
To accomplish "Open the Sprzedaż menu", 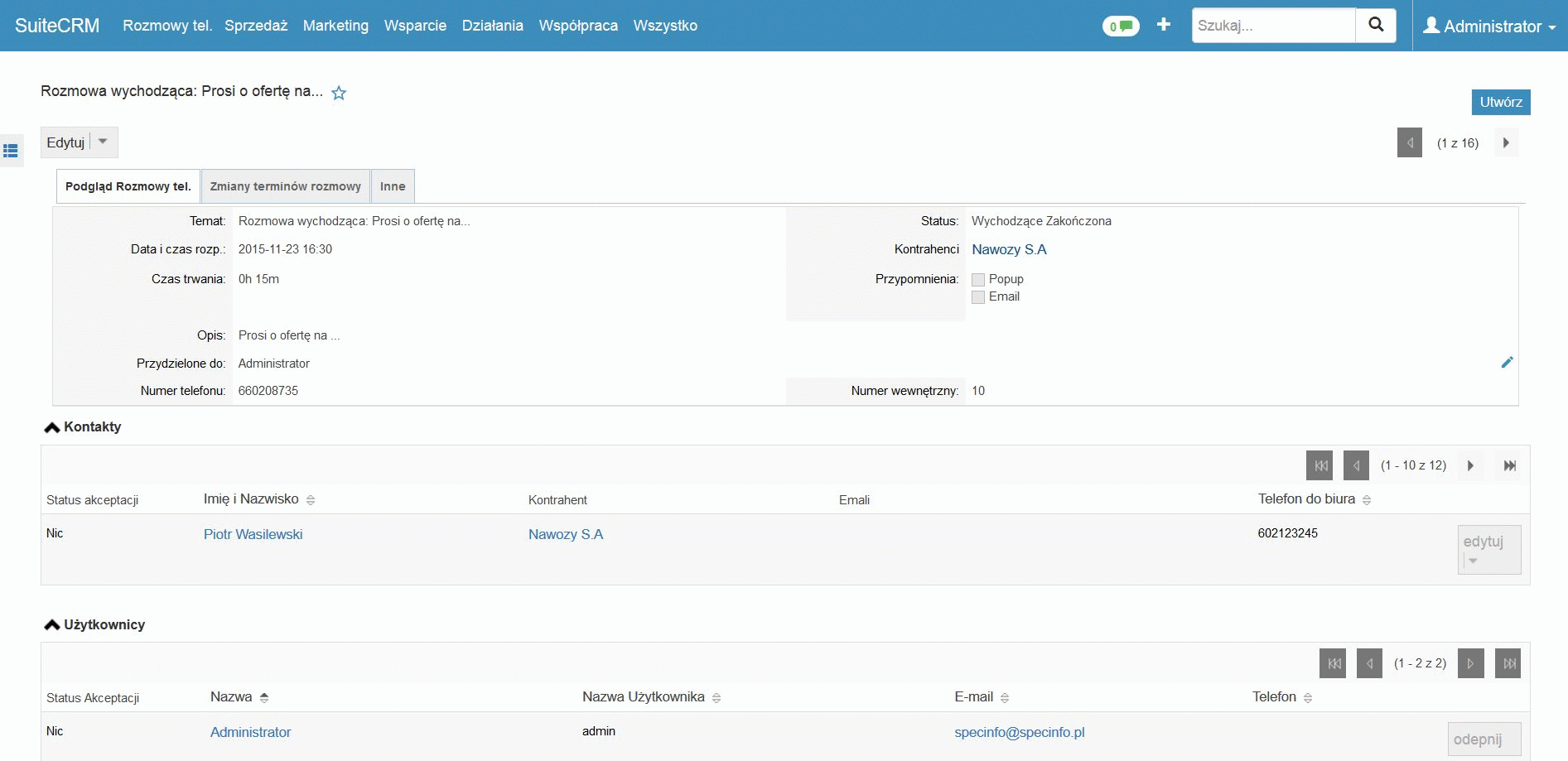I will [x=256, y=26].
